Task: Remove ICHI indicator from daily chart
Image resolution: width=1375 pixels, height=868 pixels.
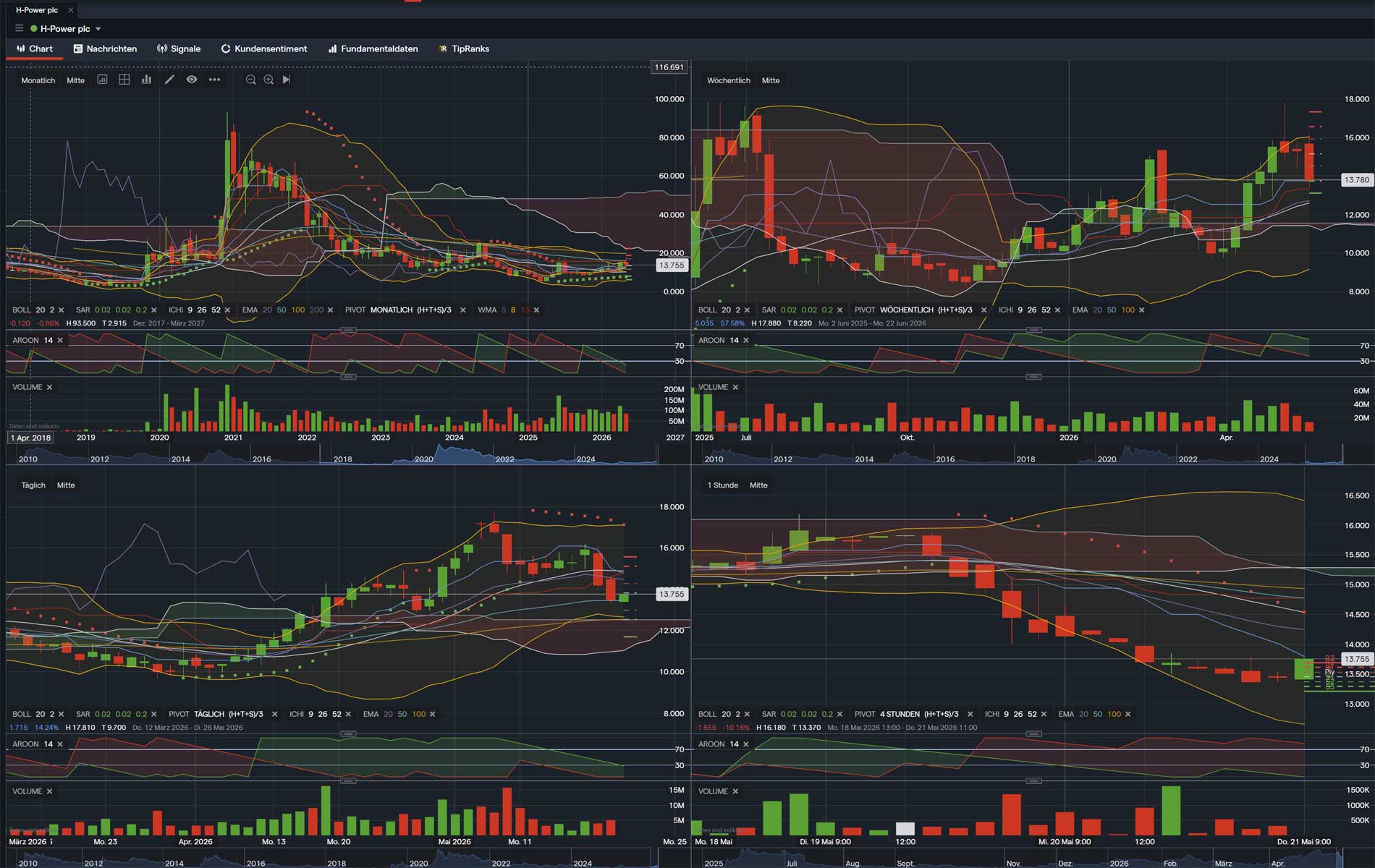Action: pos(348,715)
